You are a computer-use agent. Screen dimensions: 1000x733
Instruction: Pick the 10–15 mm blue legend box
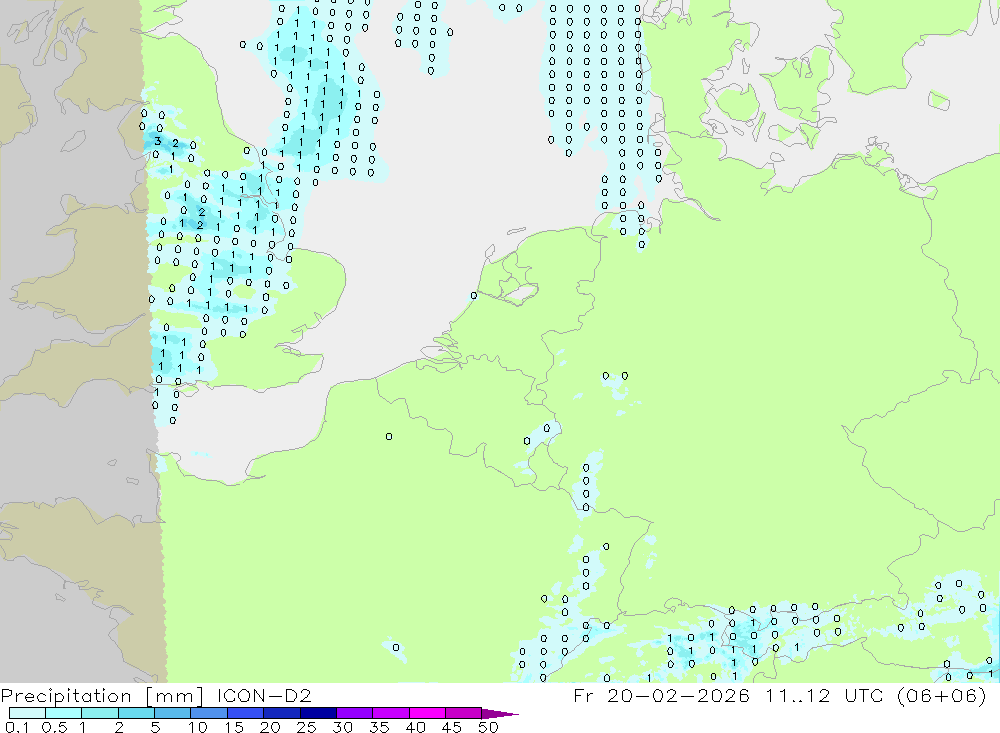(x=209, y=713)
